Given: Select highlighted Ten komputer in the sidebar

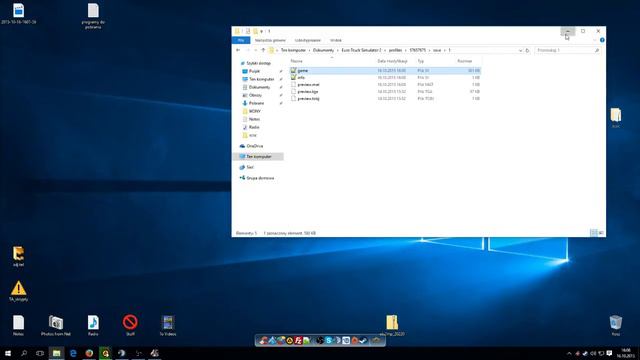Looking at the screenshot, I should coord(259,157).
